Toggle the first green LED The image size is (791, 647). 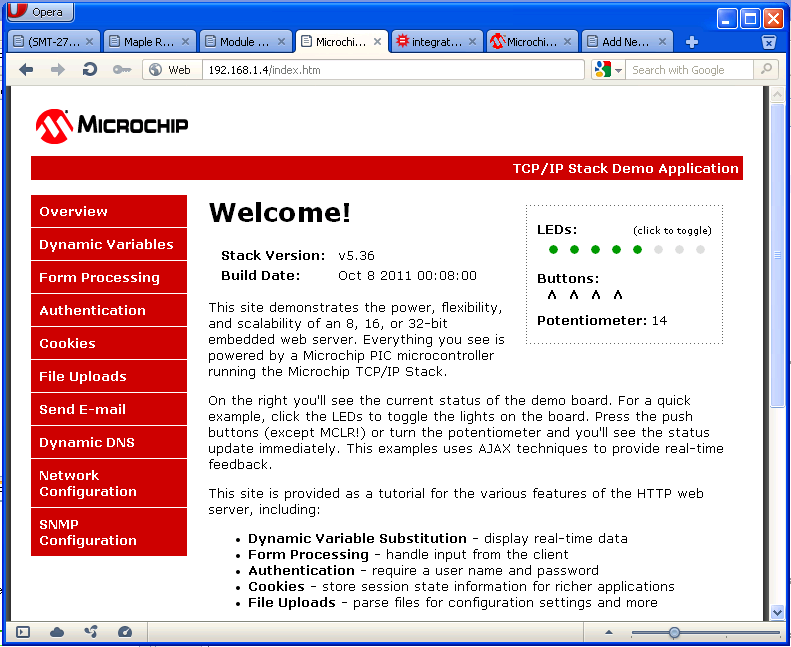553,250
